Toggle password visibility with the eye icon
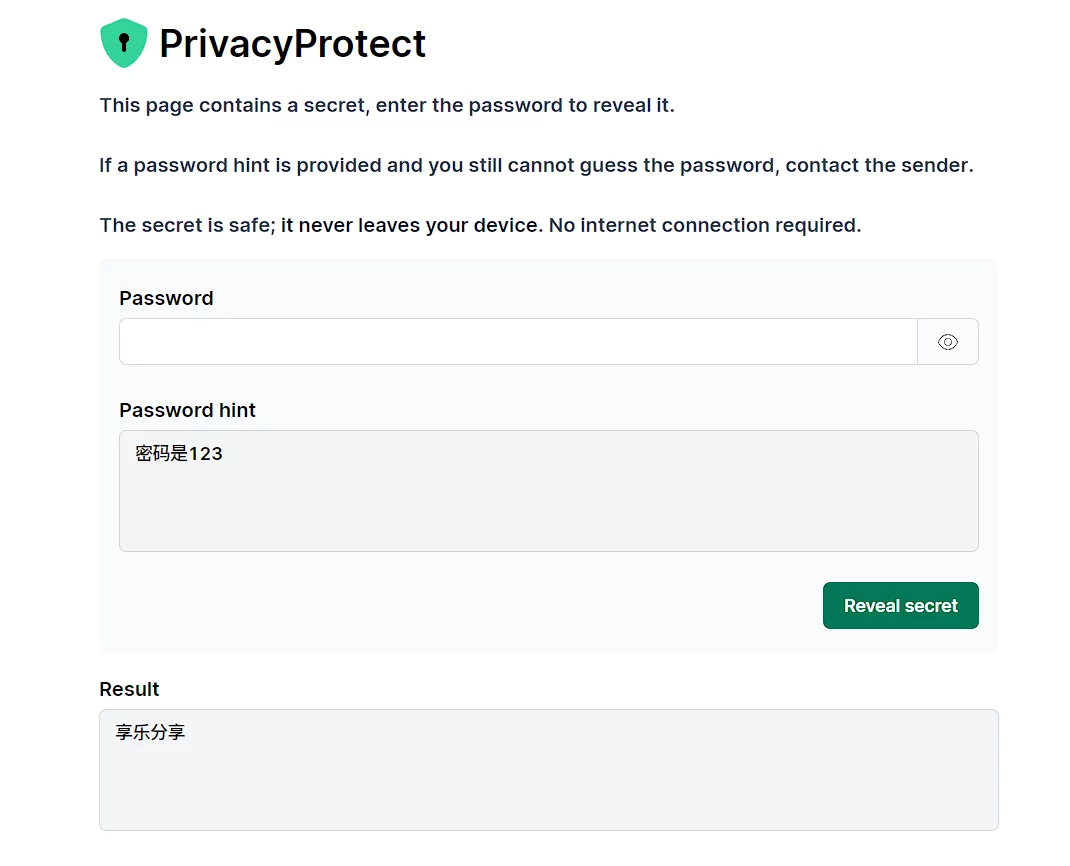 click(x=947, y=342)
